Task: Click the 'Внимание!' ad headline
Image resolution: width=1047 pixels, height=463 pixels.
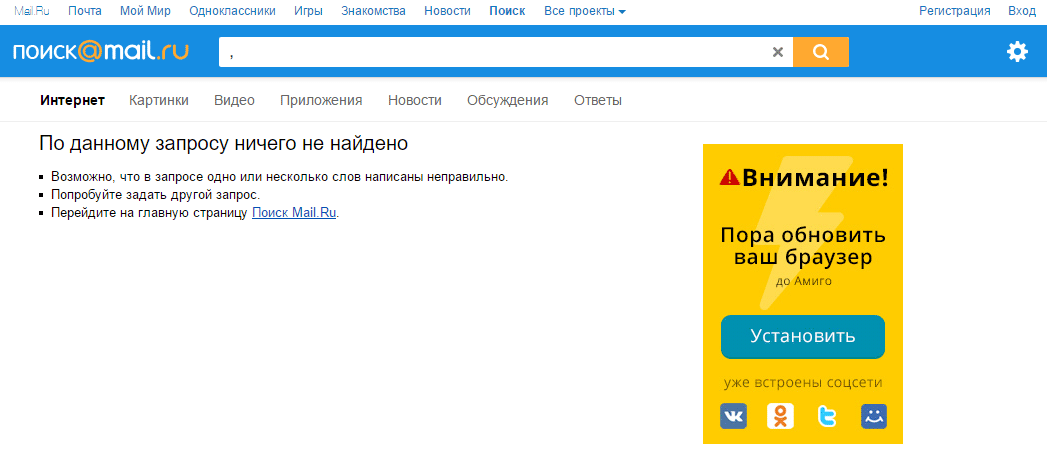Action: point(815,177)
